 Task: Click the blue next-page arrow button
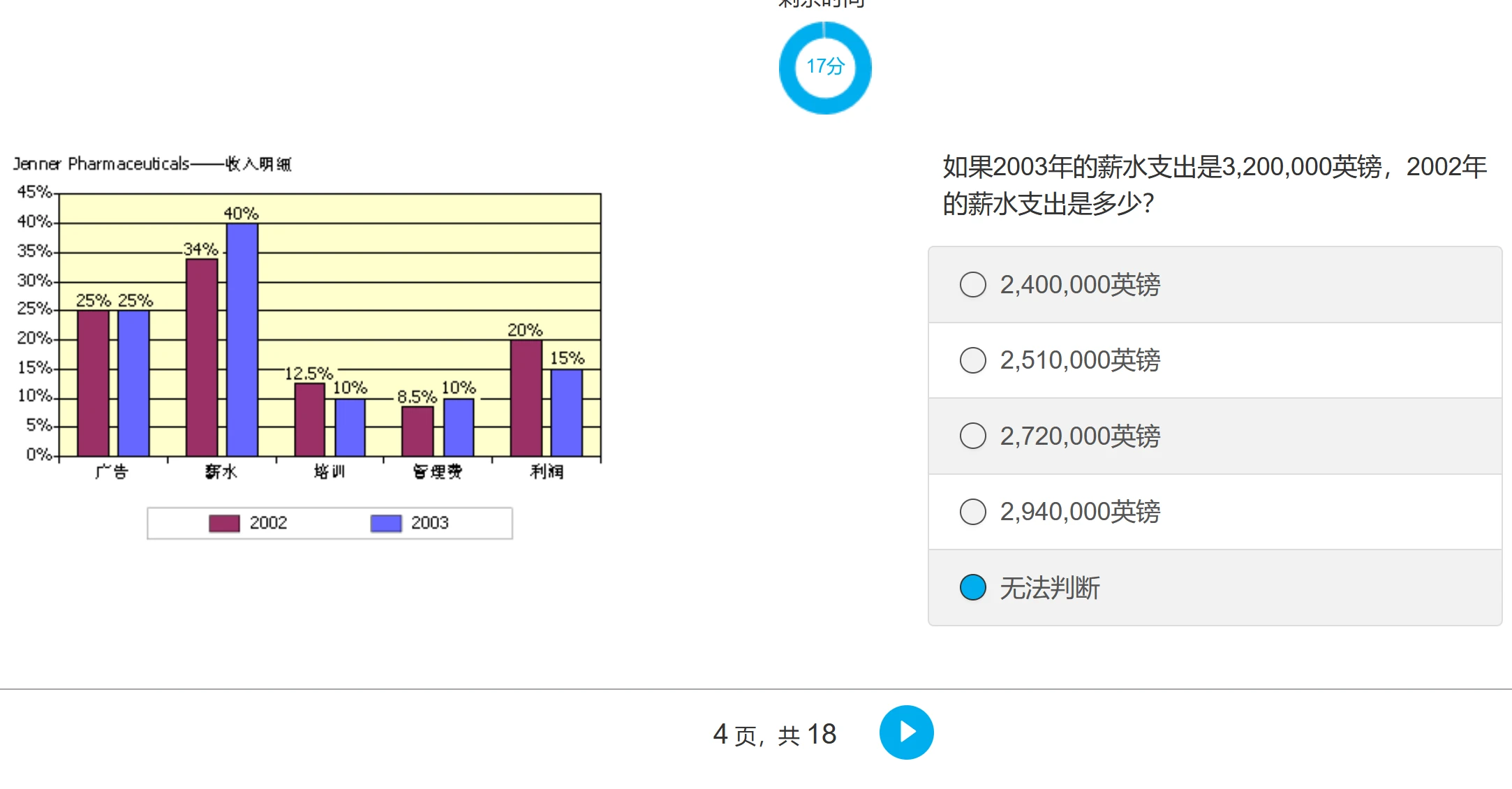click(906, 732)
